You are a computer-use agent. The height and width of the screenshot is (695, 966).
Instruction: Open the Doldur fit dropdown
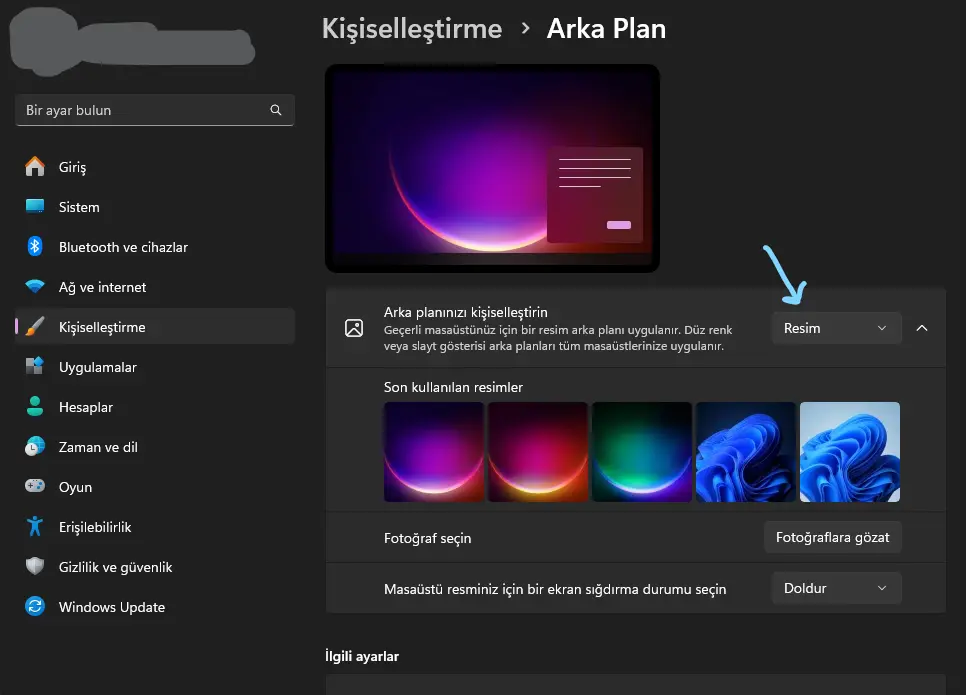coord(836,588)
